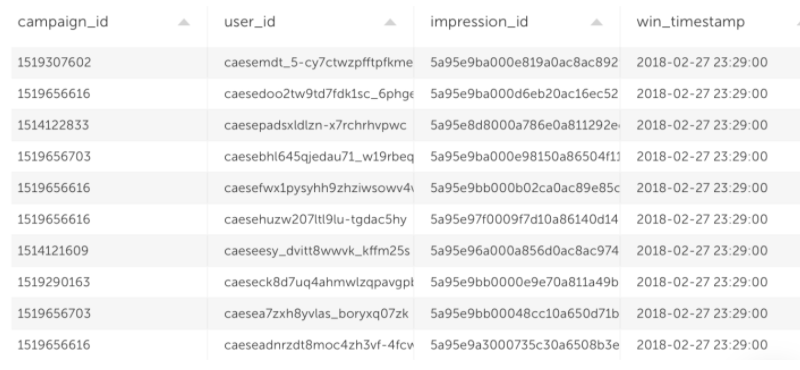Click campaign_id cell 1514121609
Viewport: 800px width, 370px height.
tap(53, 251)
